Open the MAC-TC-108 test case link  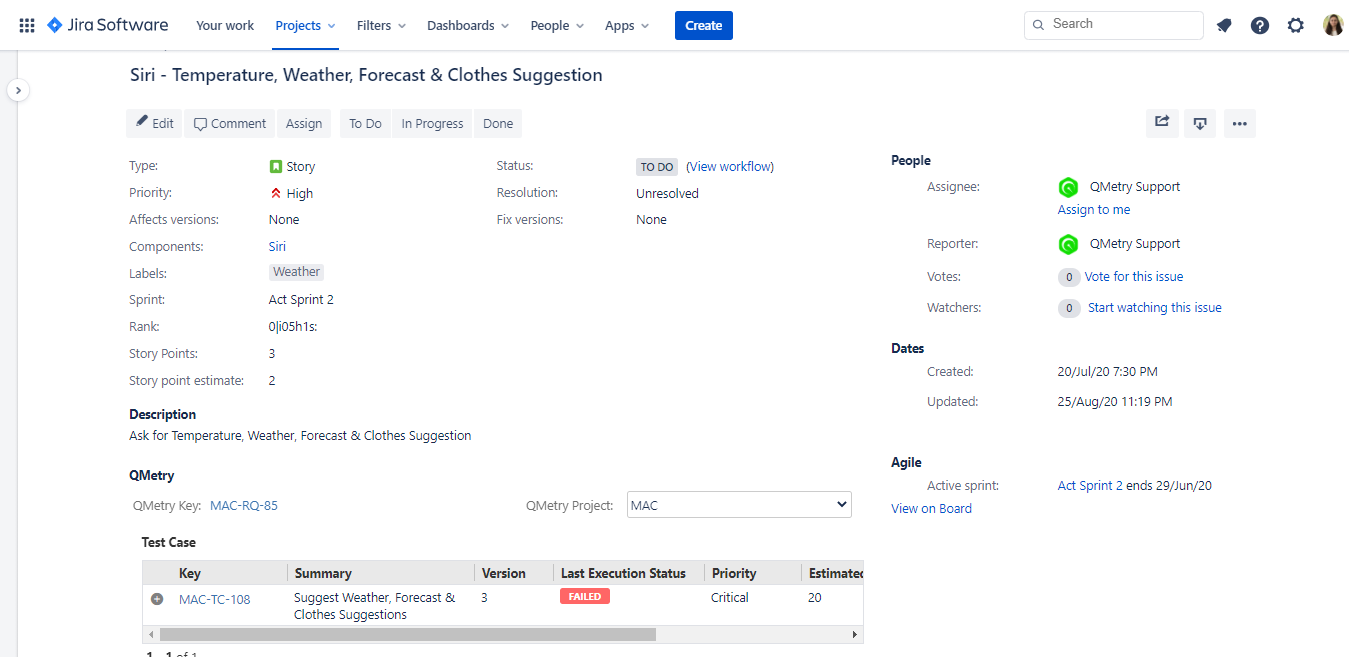click(x=214, y=600)
